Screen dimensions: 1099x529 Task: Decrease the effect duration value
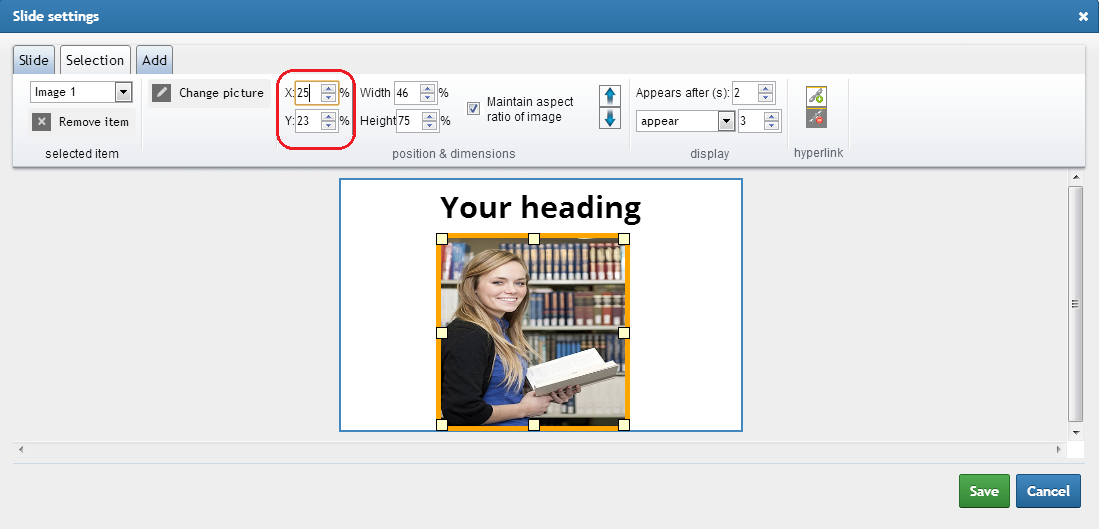(772, 127)
